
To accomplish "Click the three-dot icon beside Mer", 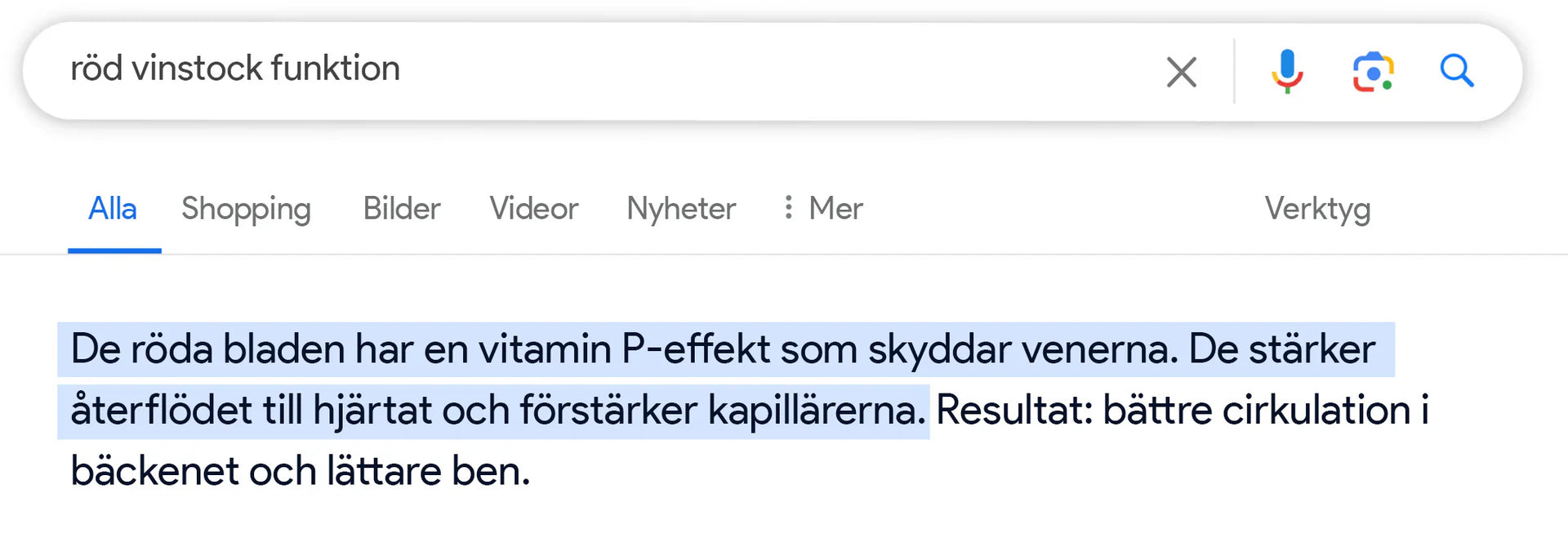I will click(788, 207).
